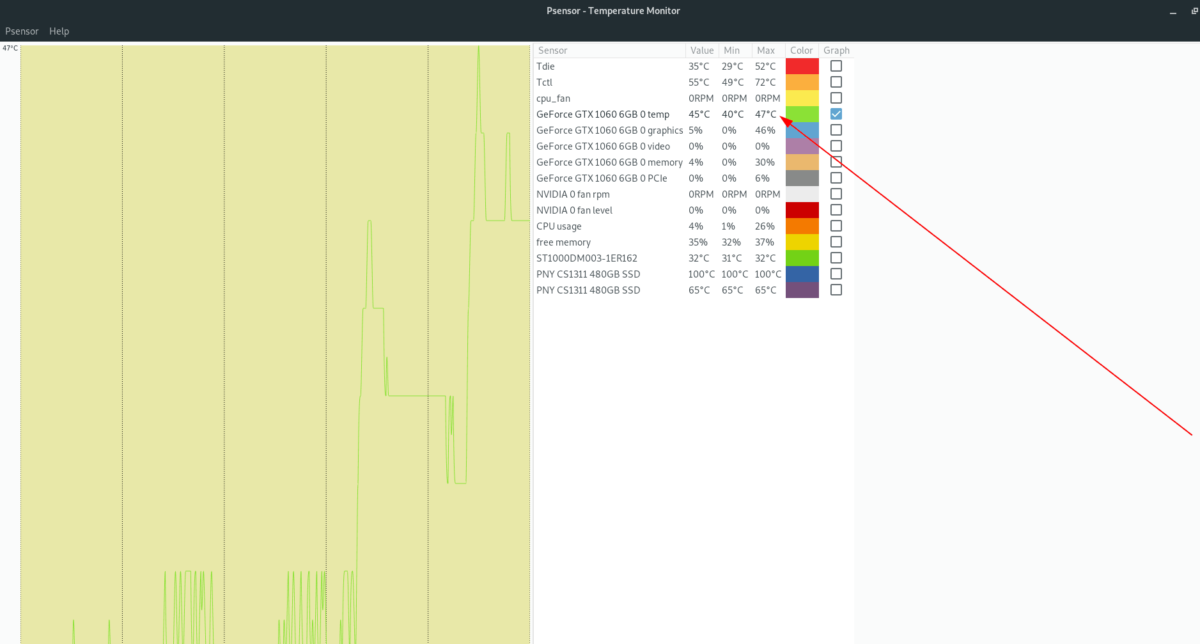Image resolution: width=1200 pixels, height=644 pixels.
Task: Click yellow swatch for free memory
Action: (x=802, y=242)
